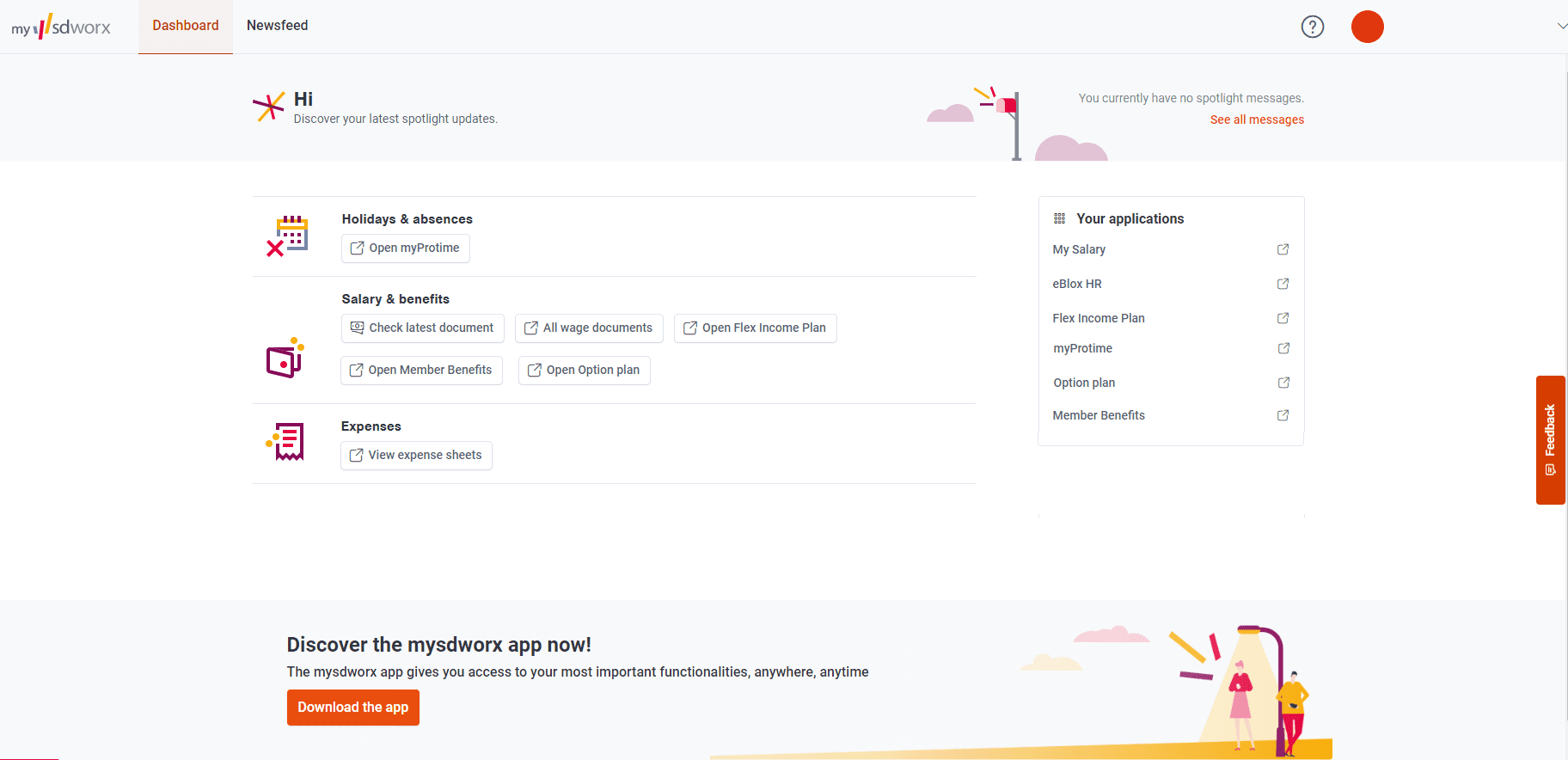Switch to the Dashboard tab
This screenshot has height=760, width=1568.
coord(186,26)
